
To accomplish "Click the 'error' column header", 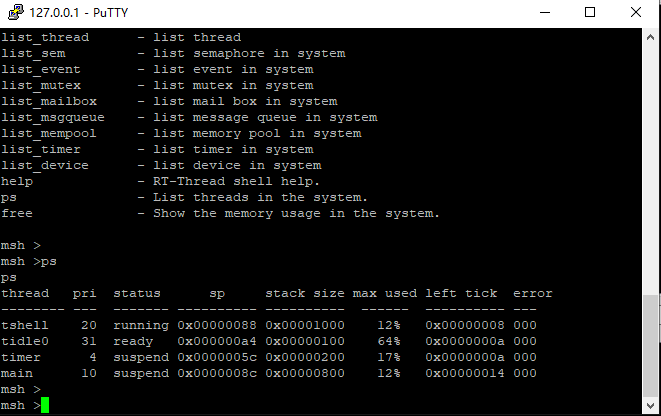I will (x=533, y=294).
